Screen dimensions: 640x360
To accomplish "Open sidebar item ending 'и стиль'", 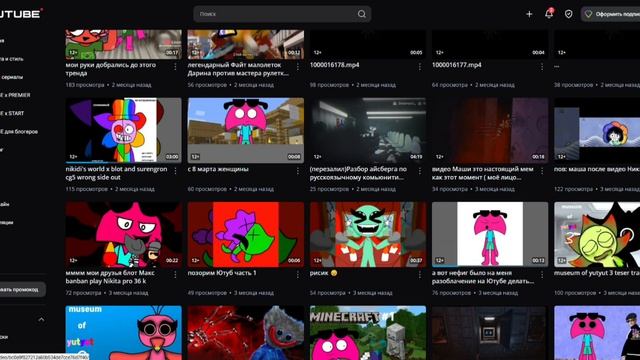I will tap(12, 59).
